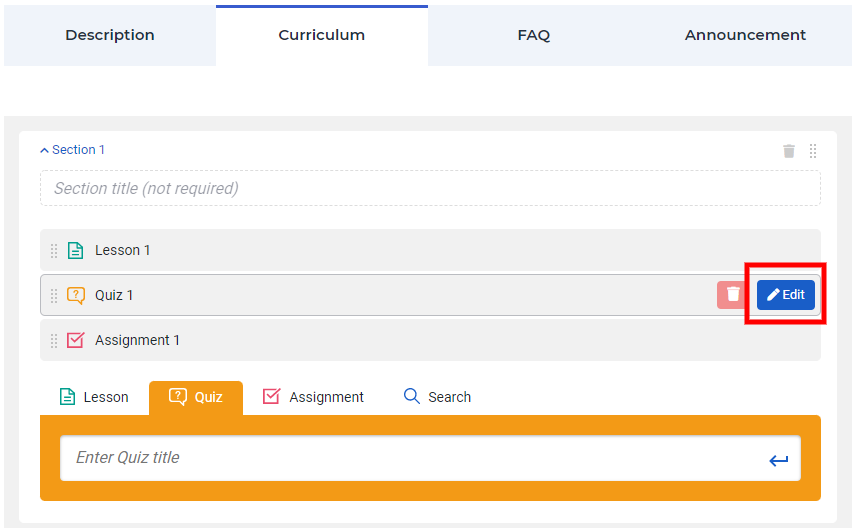Choose the Lesson item type tab
This screenshot has height=528, width=856.
pyautogui.click(x=94, y=397)
